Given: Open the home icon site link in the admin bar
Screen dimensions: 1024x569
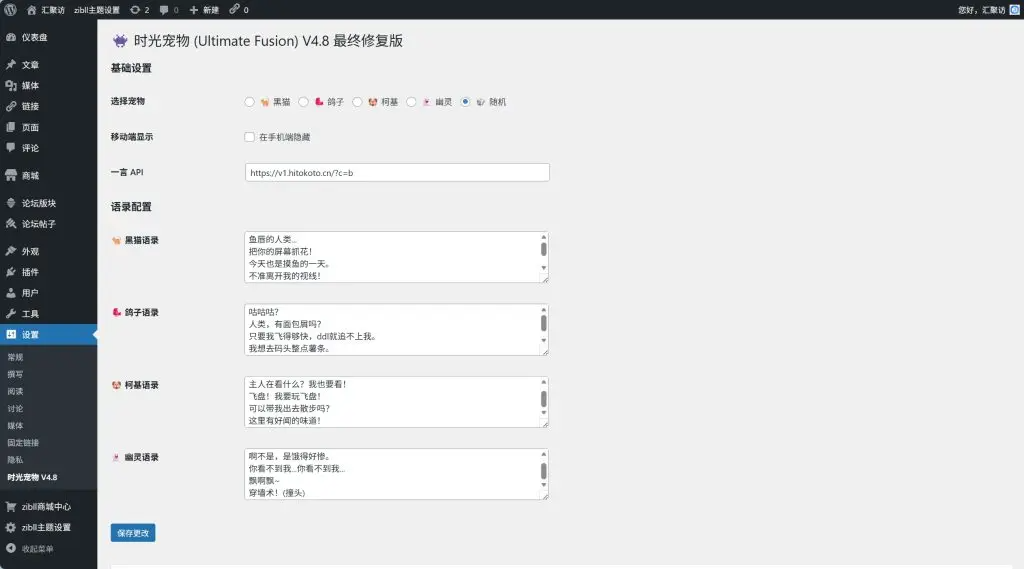Looking at the screenshot, I should coord(31,10).
